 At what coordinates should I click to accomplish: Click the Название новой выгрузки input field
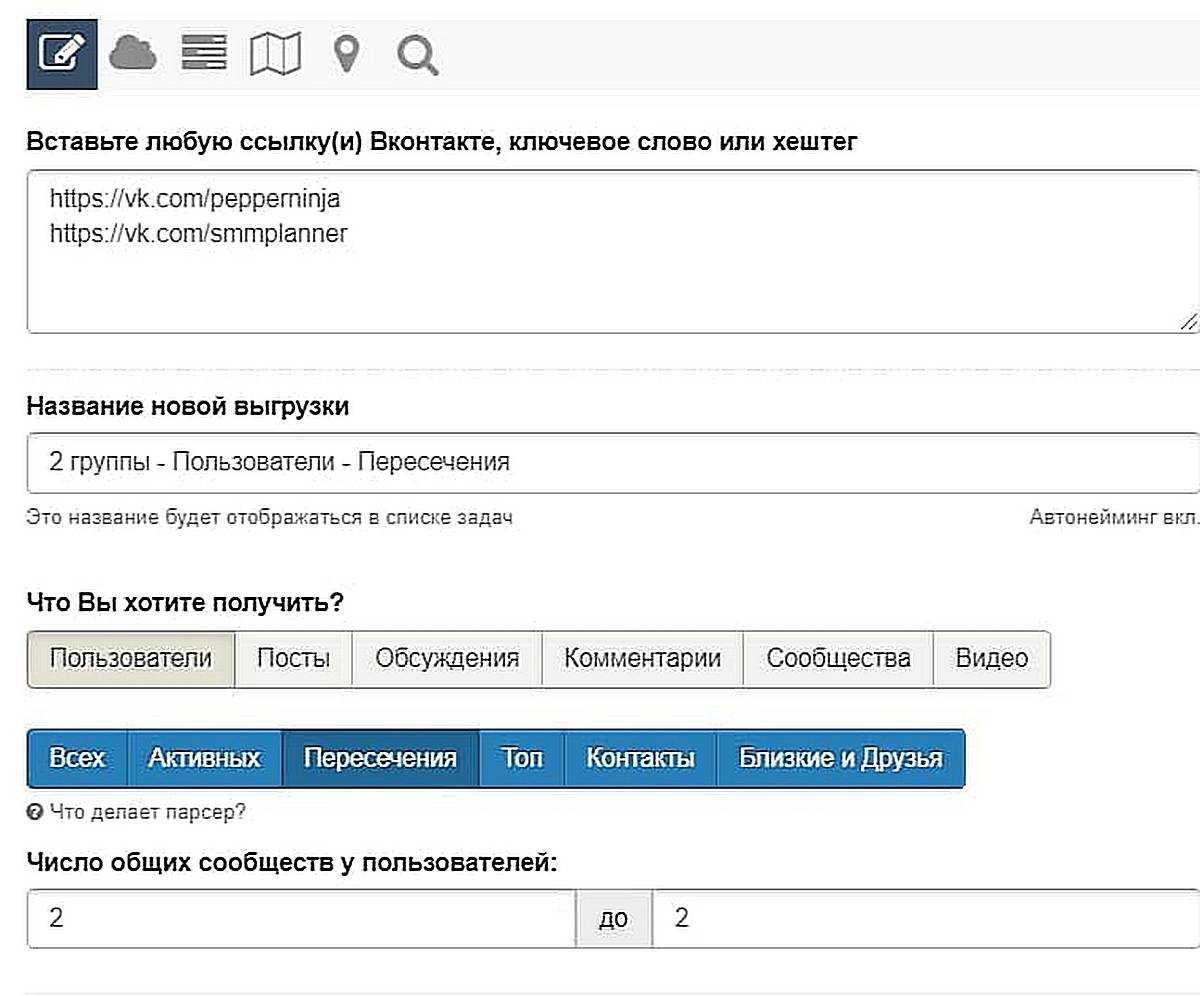[x=612, y=463]
